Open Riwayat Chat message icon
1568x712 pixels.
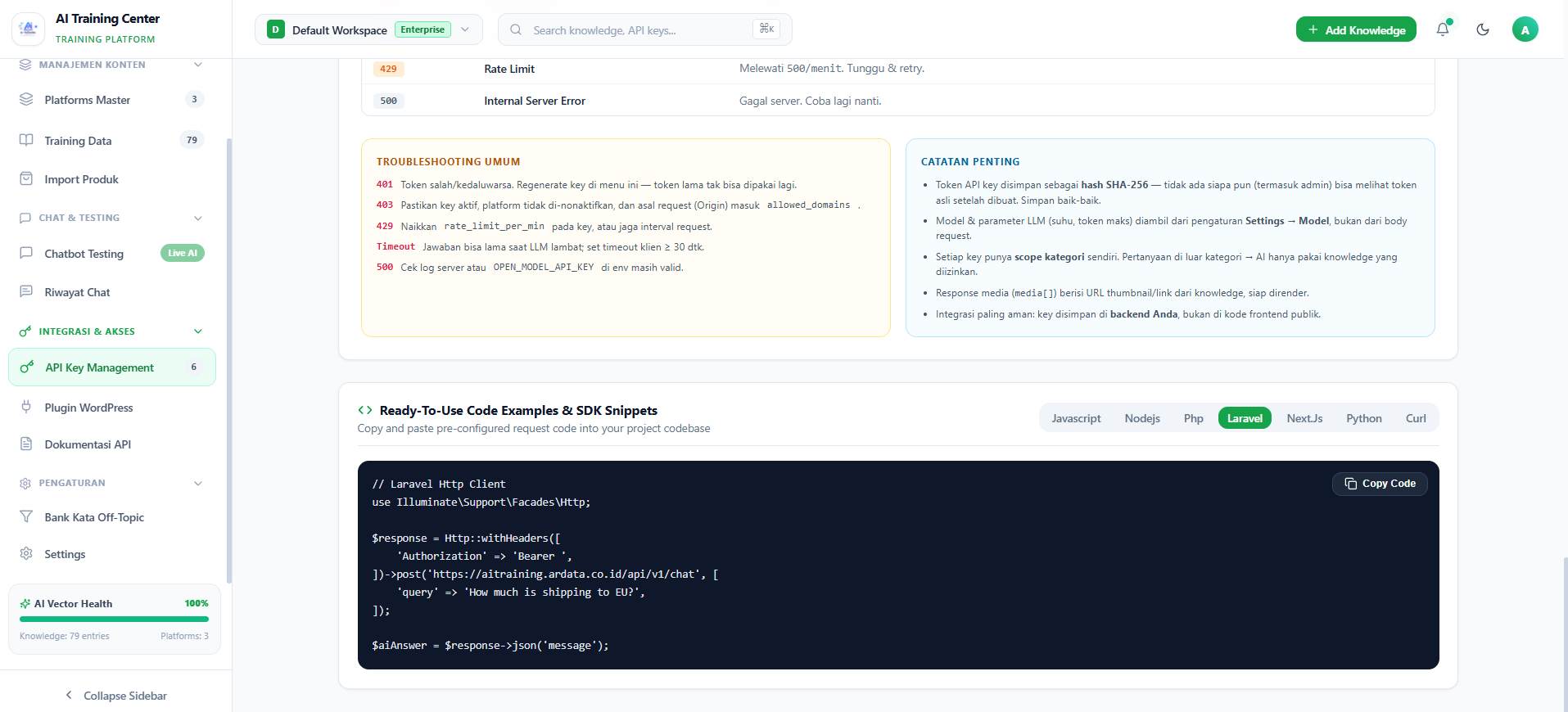(26, 291)
